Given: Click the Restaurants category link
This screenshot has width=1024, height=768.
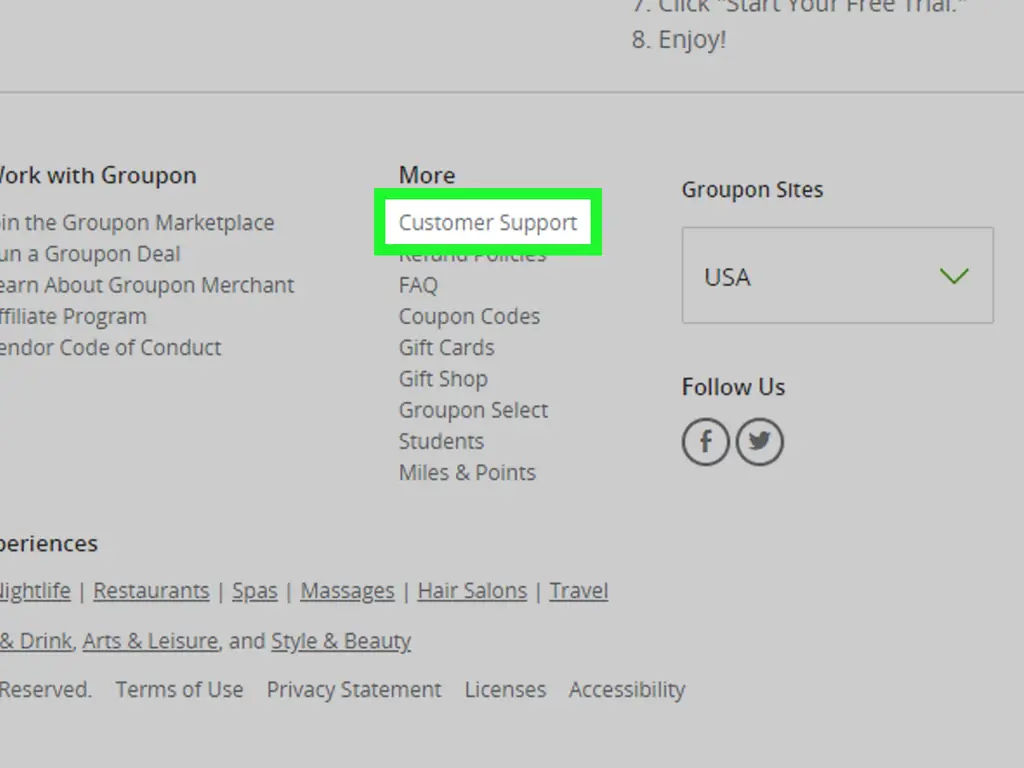Looking at the screenshot, I should (x=151, y=591).
